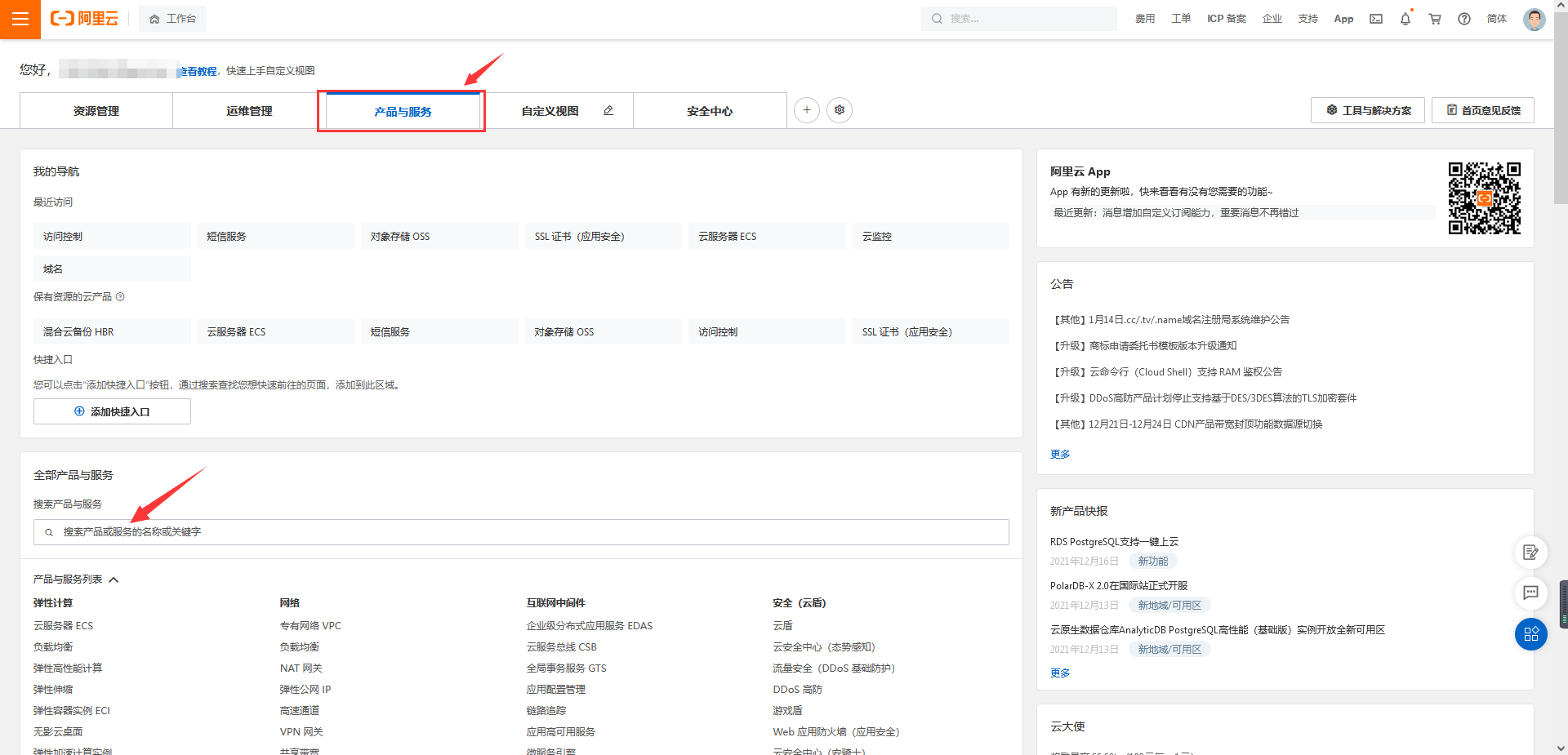
Task: Open recent item 访问控制
Action: (112, 236)
